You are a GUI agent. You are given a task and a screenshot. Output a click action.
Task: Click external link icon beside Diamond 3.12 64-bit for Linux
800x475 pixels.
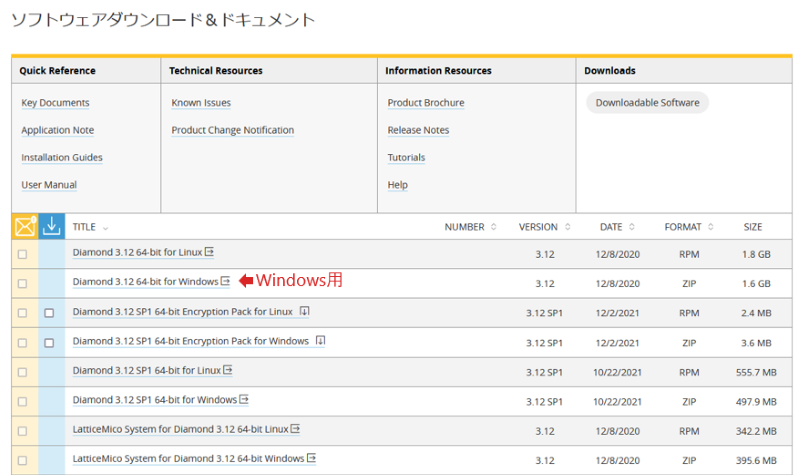[209, 252]
